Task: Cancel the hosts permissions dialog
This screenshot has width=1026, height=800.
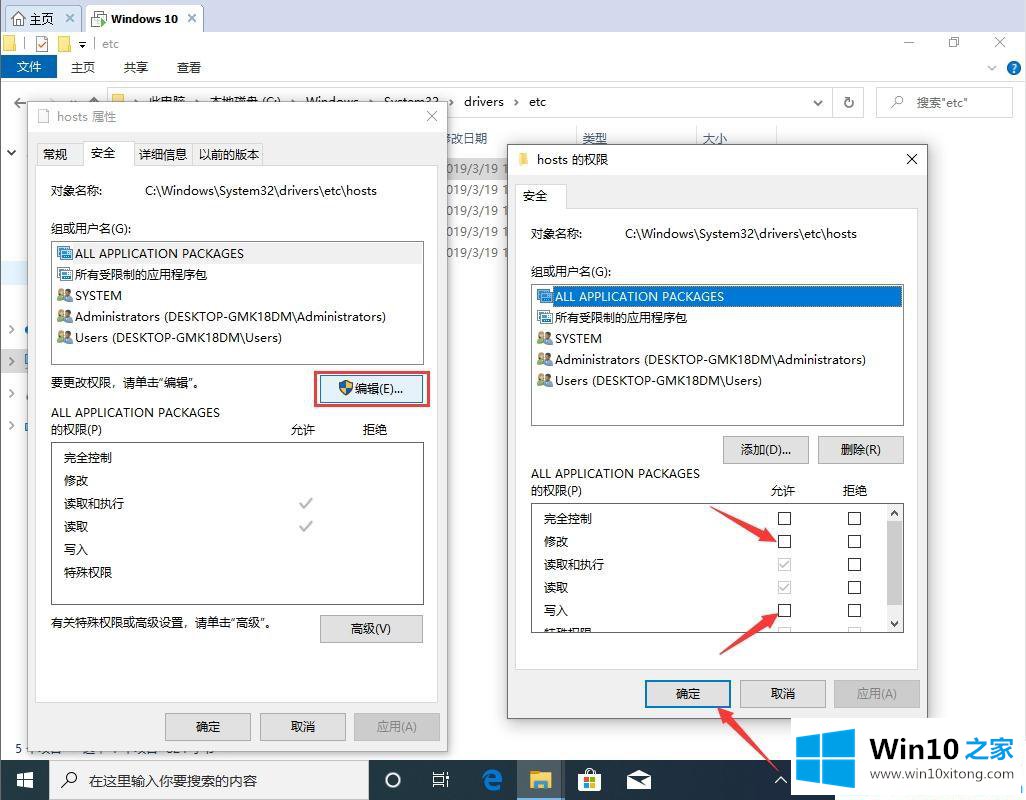Action: [x=783, y=694]
